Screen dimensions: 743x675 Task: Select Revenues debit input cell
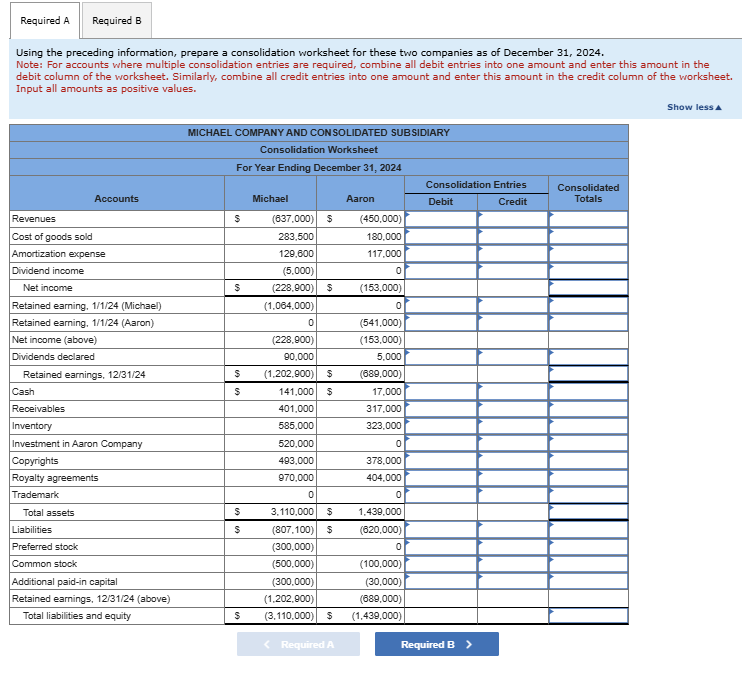[x=441, y=219]
